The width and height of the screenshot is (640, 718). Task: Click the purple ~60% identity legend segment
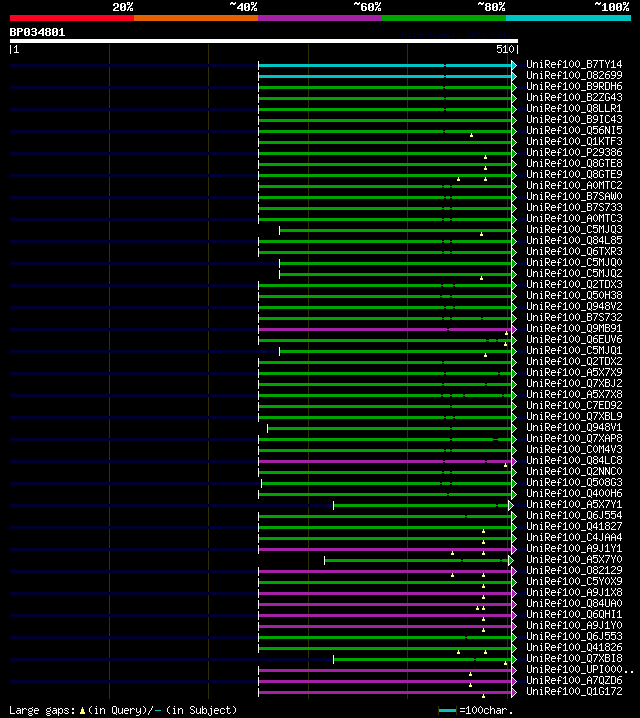320,18
